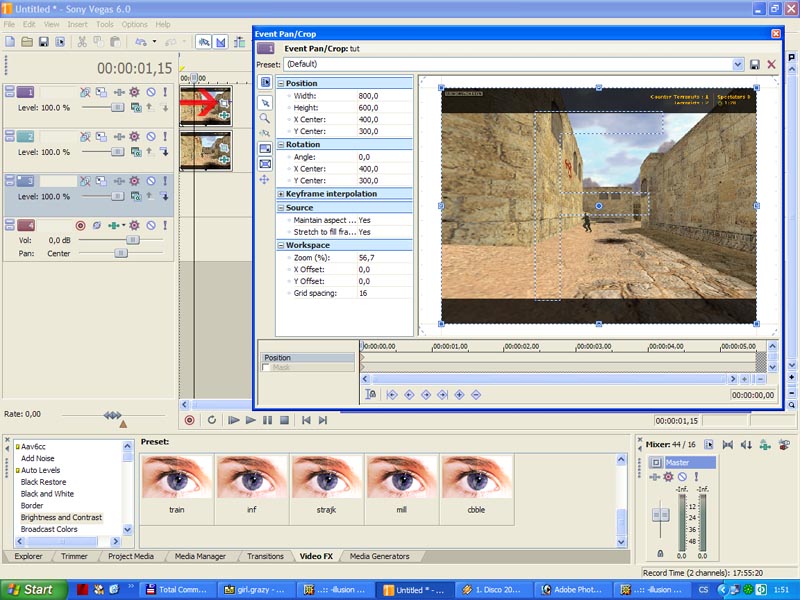Go to previous keyframe button
This screenshot has height=600, width=800.
click(409, 394)
